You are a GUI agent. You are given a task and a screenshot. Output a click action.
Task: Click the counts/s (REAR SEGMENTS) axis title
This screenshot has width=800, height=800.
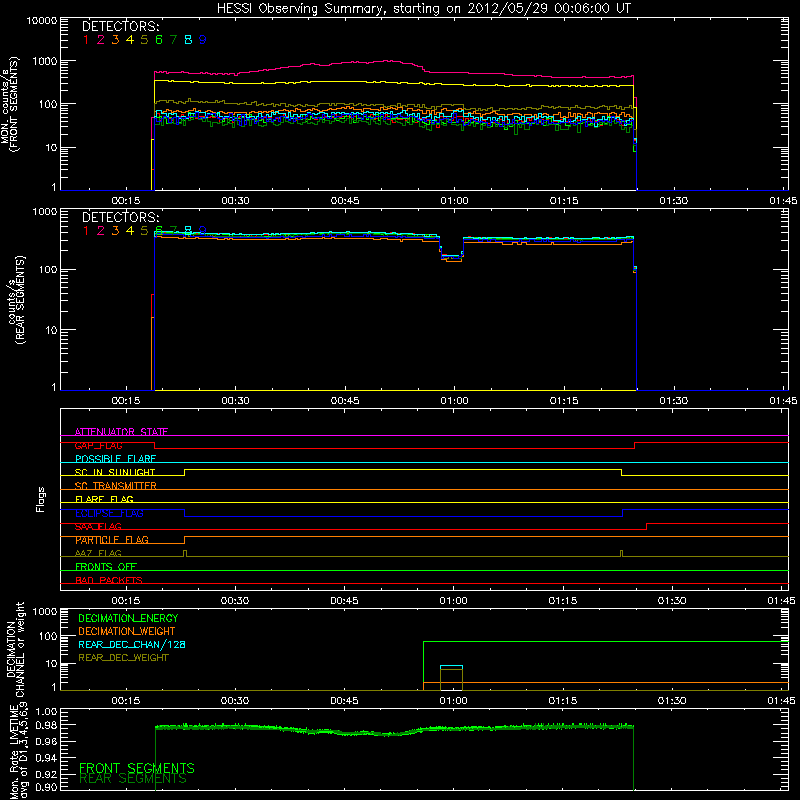tap(16, 300)
